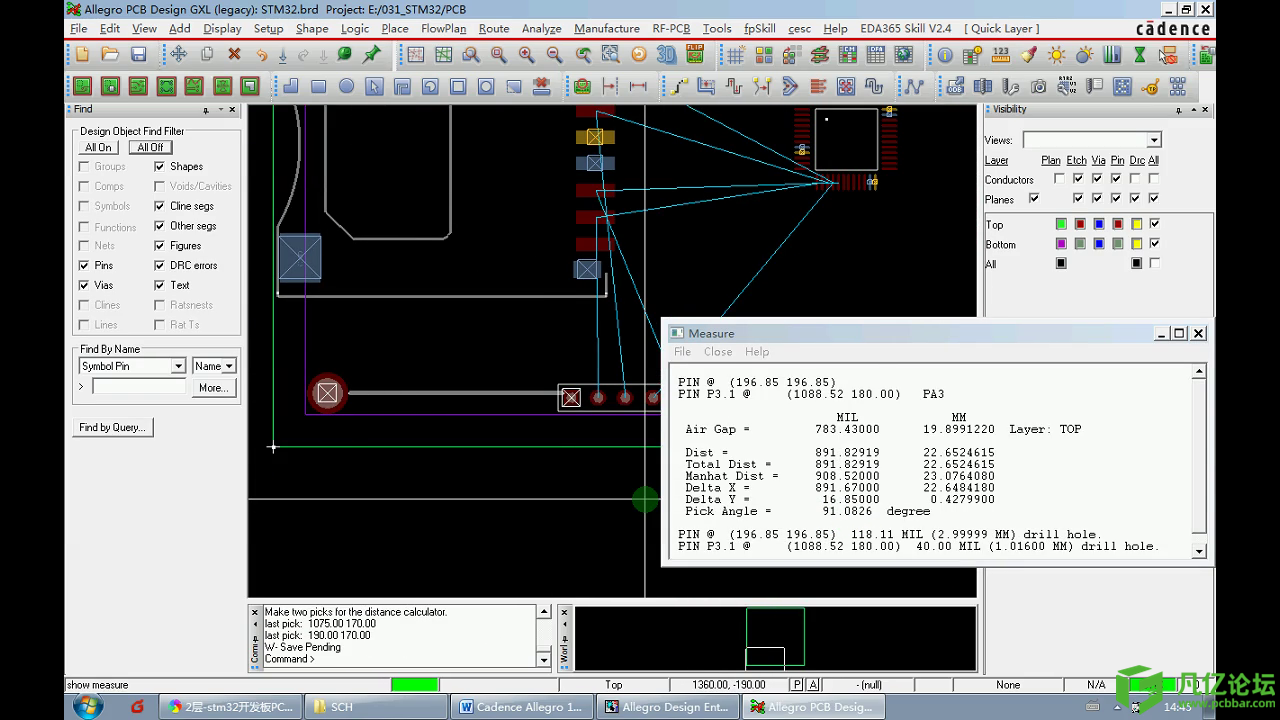Open a design with the folder icon
The width and height of the screenshot is (1280, 720).
tap(110, 54)
